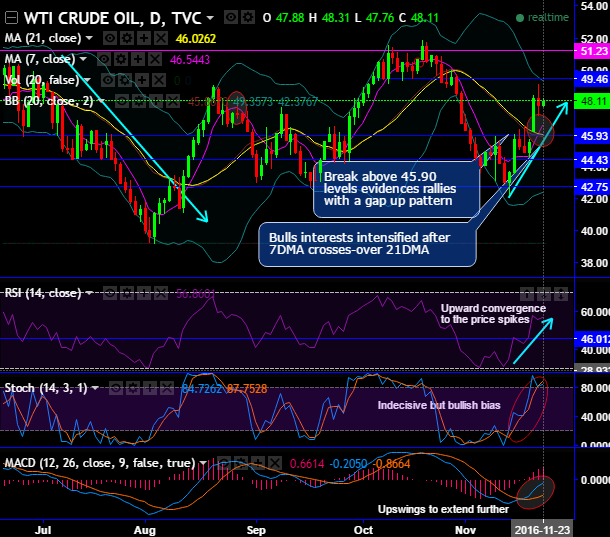
Task: Click the MA (7, close) legend label
Action: (x=40, y=59)
